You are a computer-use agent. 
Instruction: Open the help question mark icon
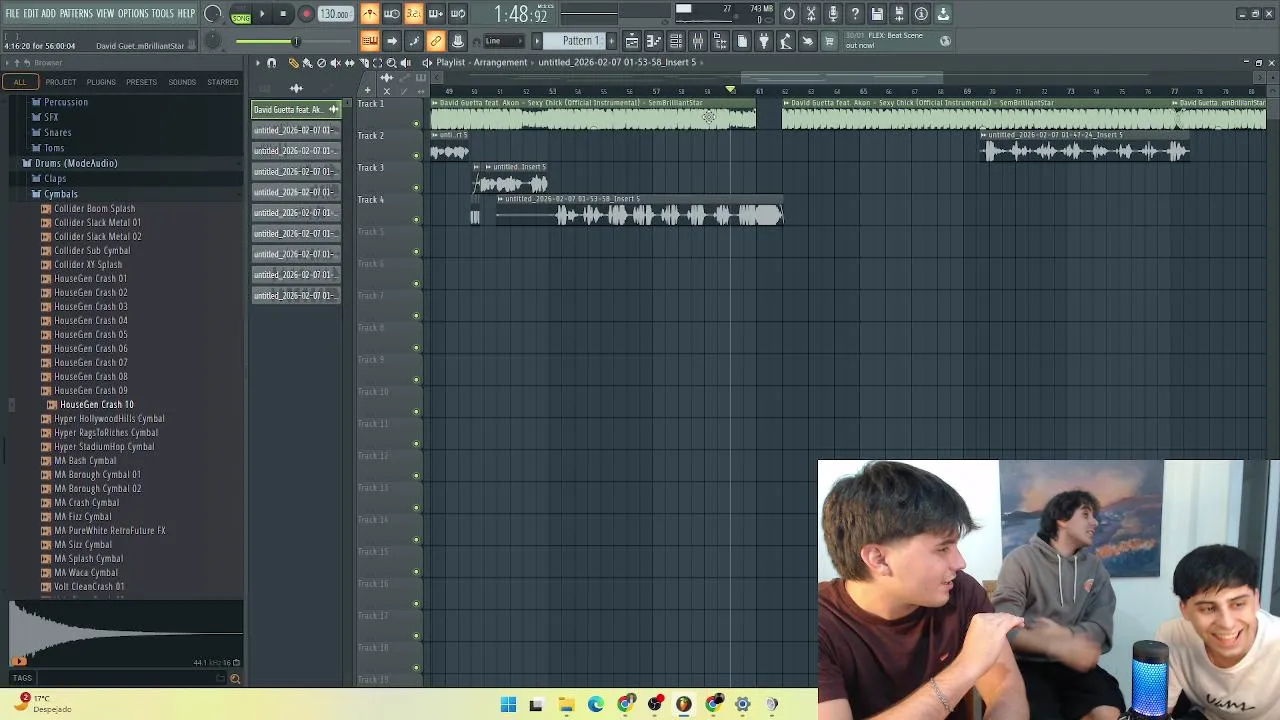pyautogui.click(x=855, y=14)
